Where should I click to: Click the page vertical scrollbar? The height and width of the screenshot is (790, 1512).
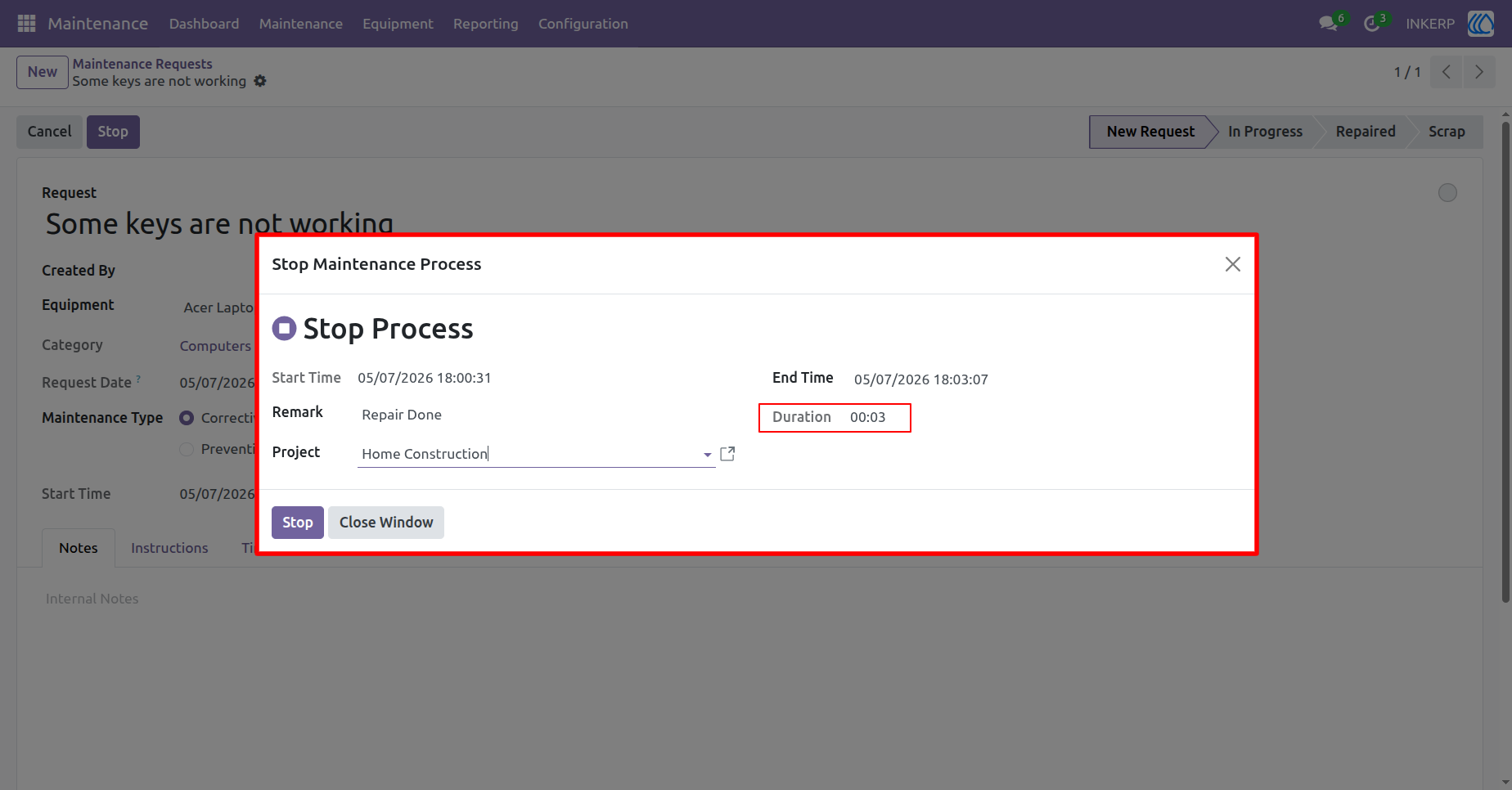1505,362
